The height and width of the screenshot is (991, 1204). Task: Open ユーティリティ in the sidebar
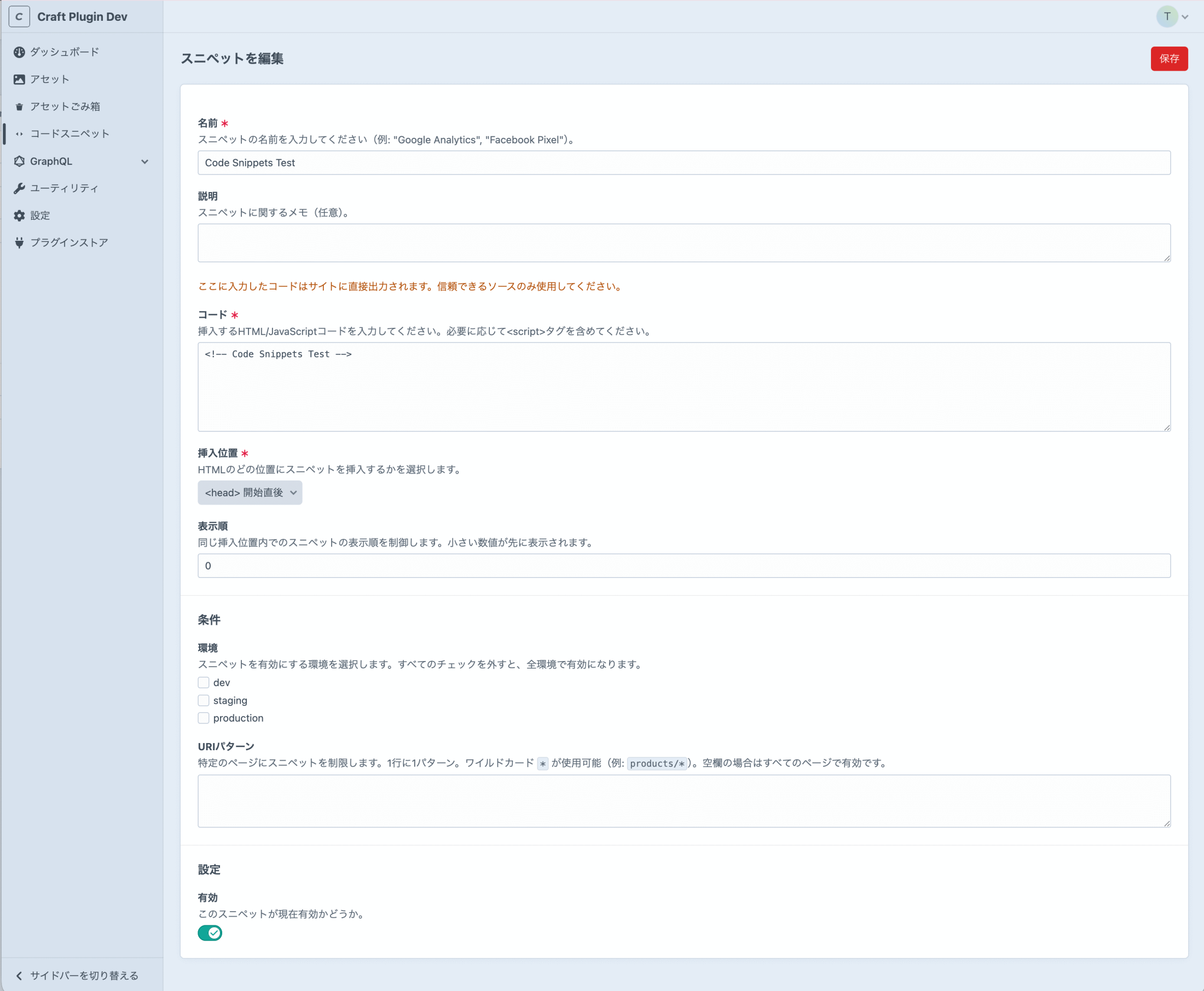coord(65,188)
